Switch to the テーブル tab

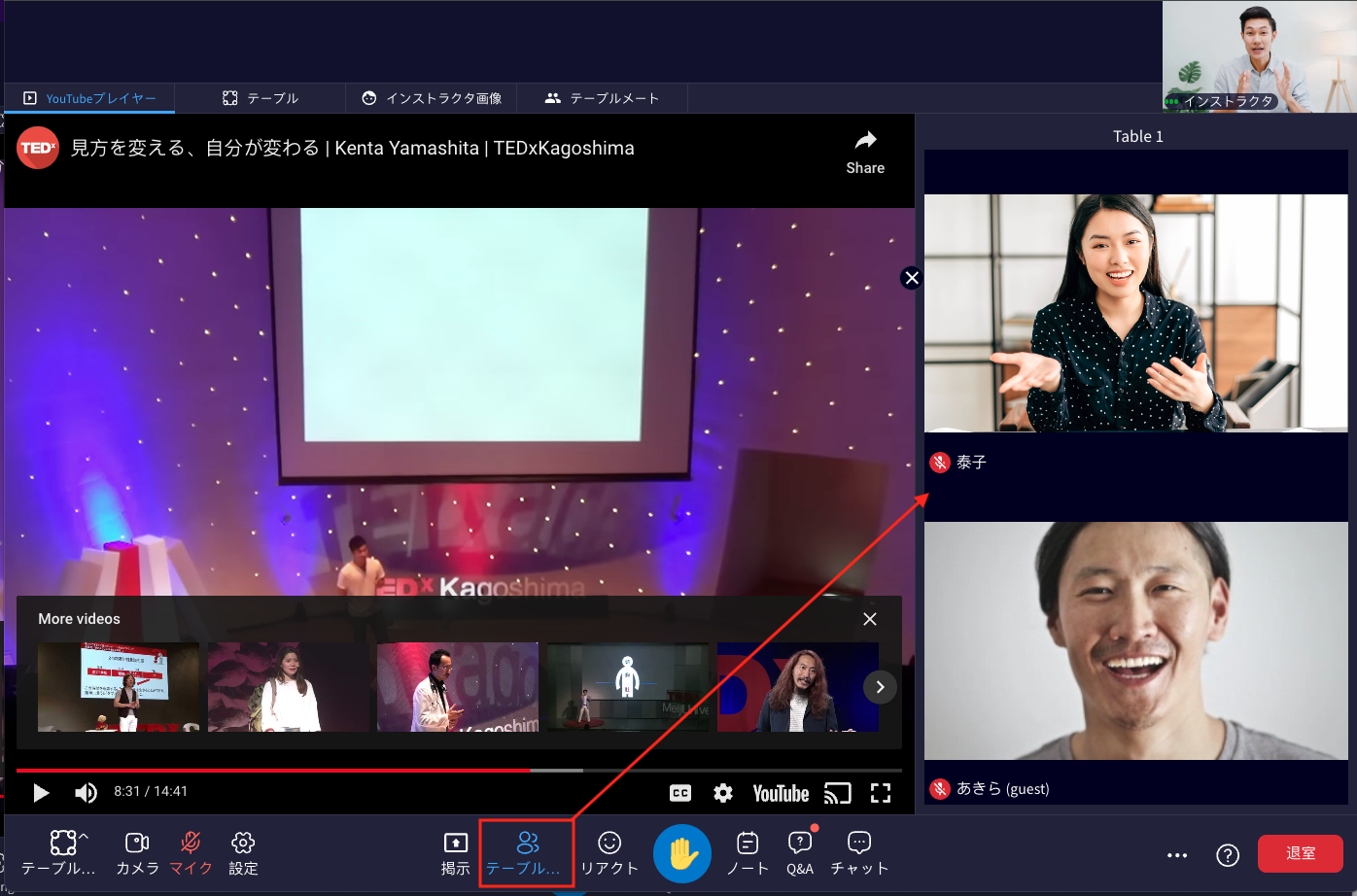click(x=261, y=98)
